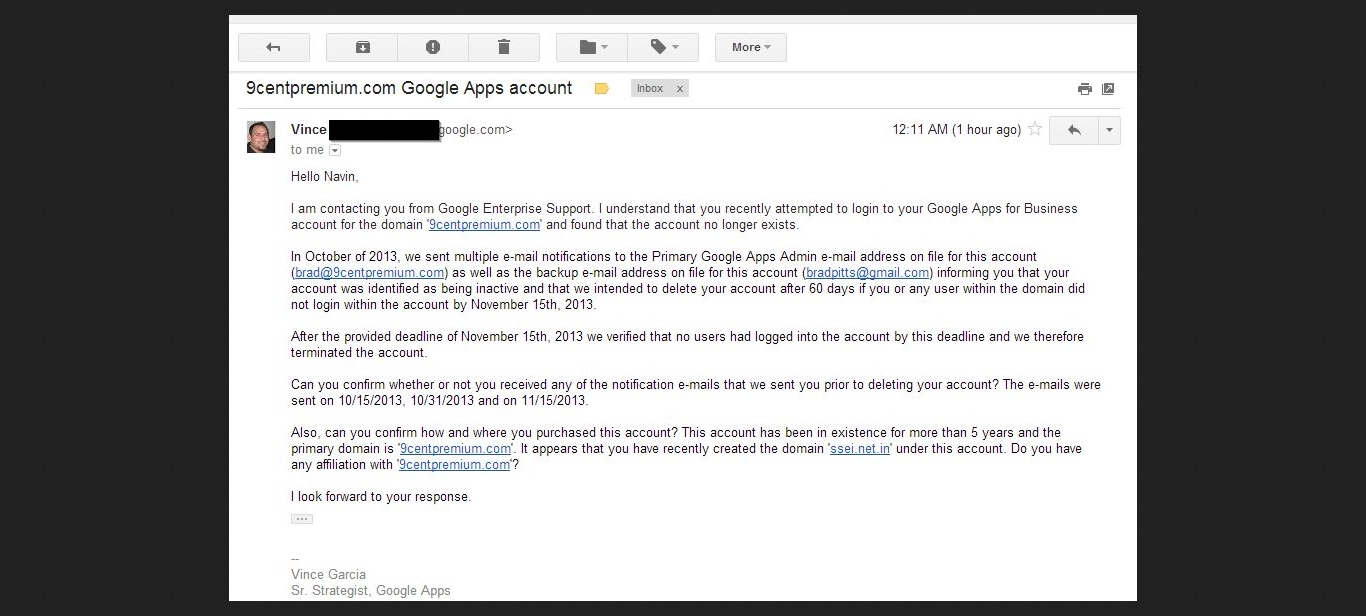Open the brad@9centpremium.com email link
This screenshot has width=1366, height=616.
point(370,273)
